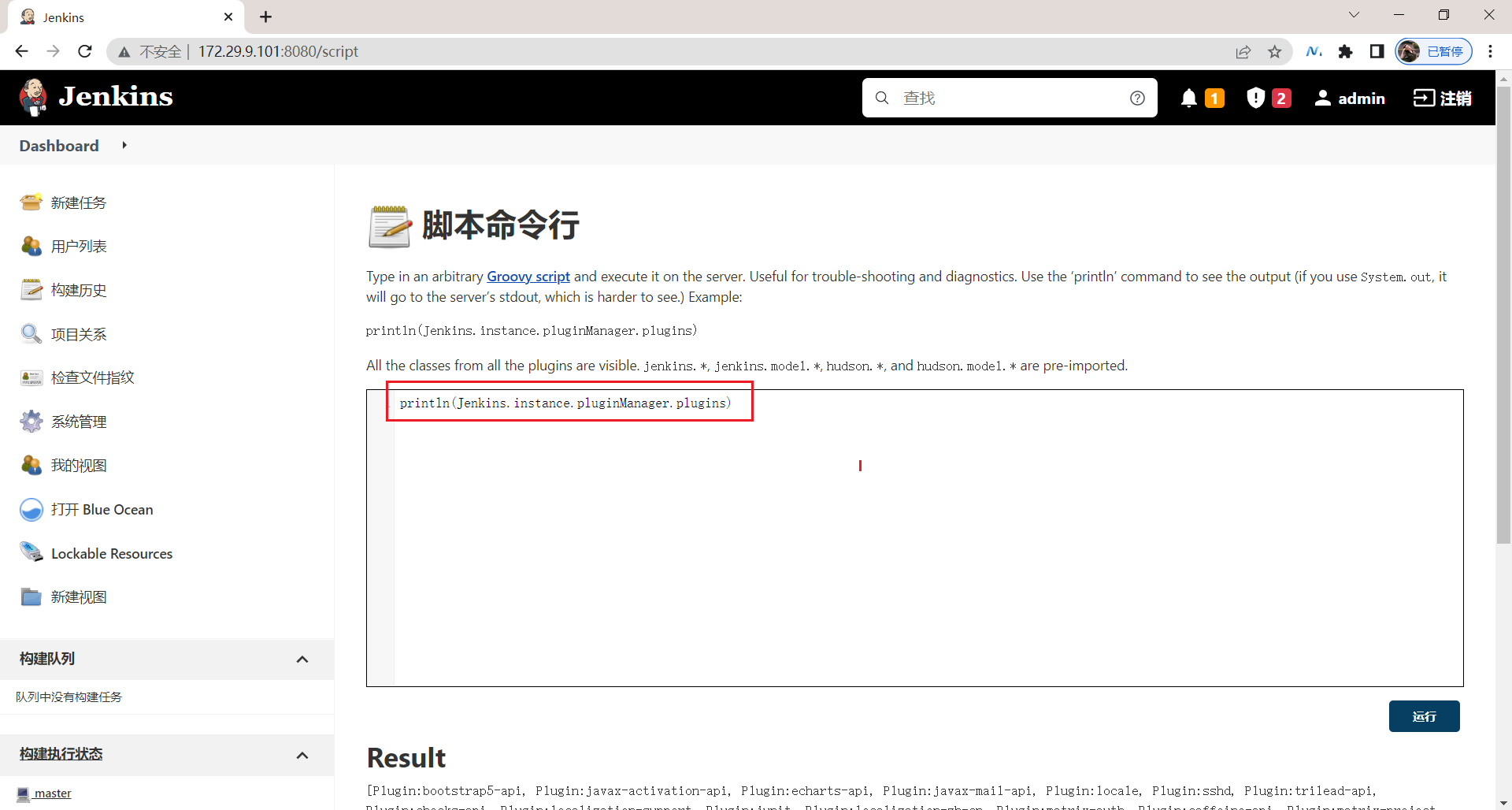Click the security warning count badge 2
Screen dimensions: 1512x810
click(x=1281, y=98)
